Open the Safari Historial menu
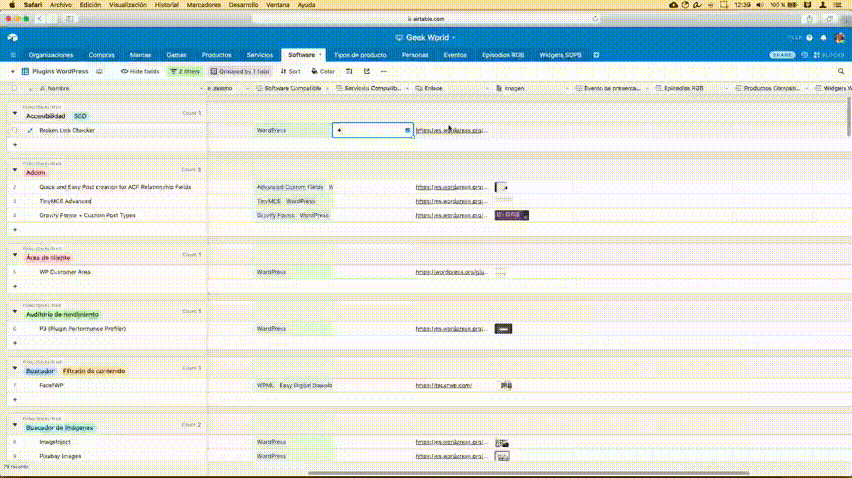This screenshot has width=852, height=478. pos(166,5)
